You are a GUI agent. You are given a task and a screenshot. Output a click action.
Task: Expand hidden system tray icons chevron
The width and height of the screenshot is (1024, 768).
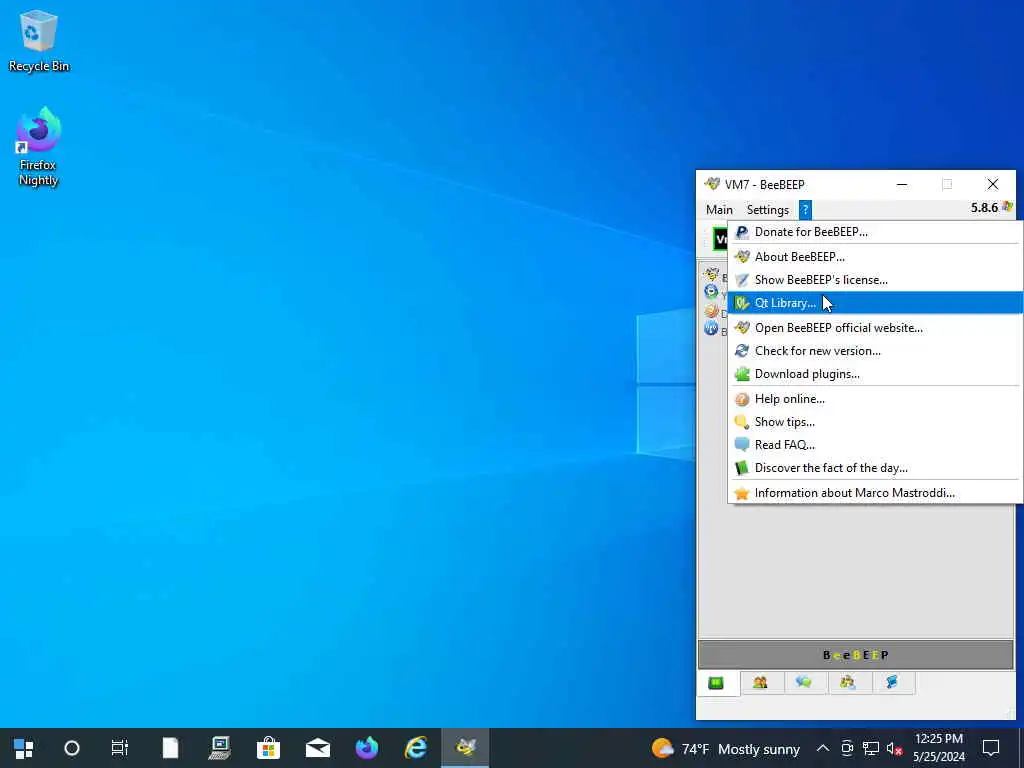coord(823,748)
